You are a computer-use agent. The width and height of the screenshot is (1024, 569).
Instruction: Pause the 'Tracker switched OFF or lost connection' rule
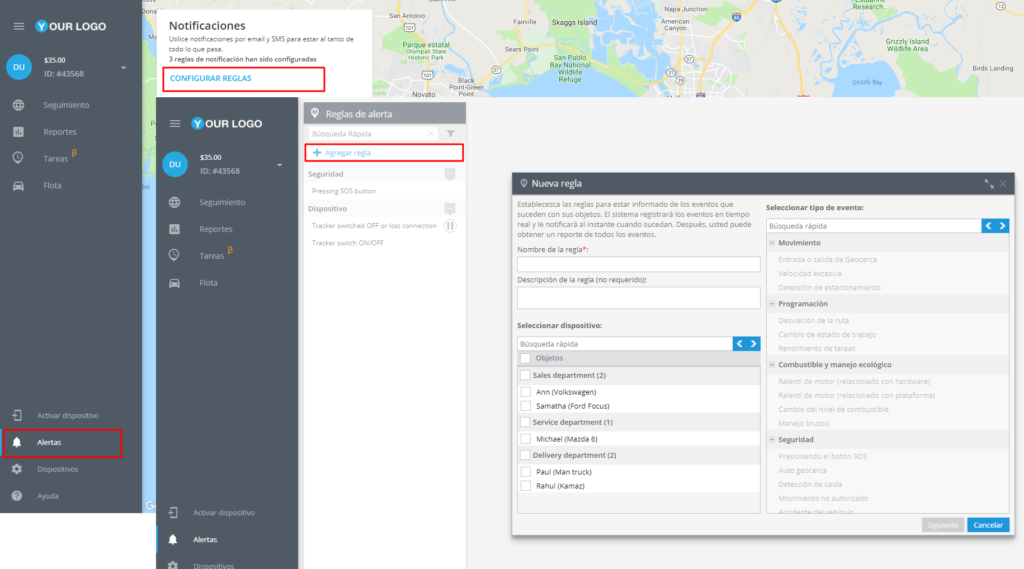tap(450, 226)
